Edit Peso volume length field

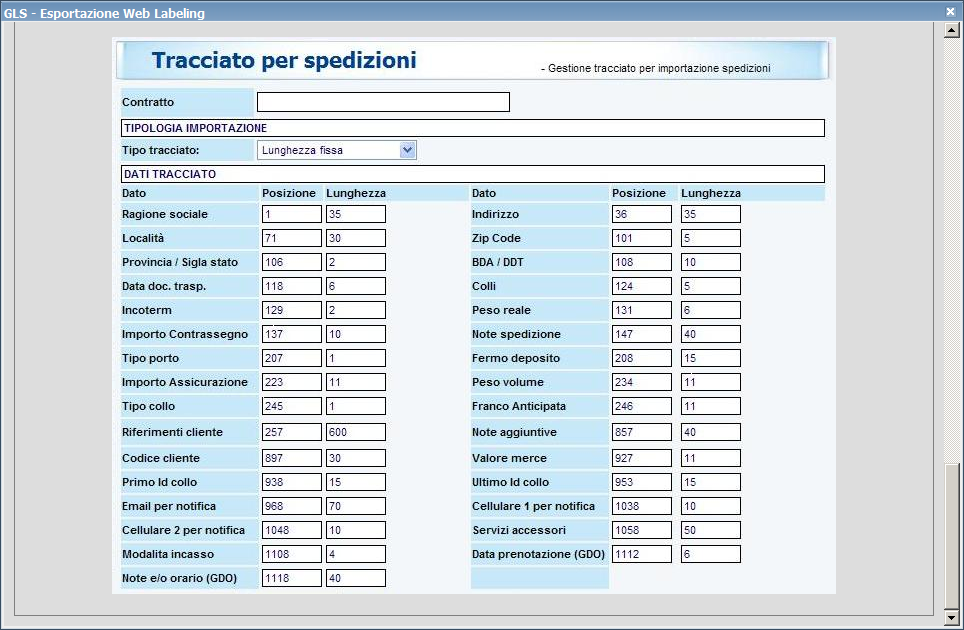711,382
